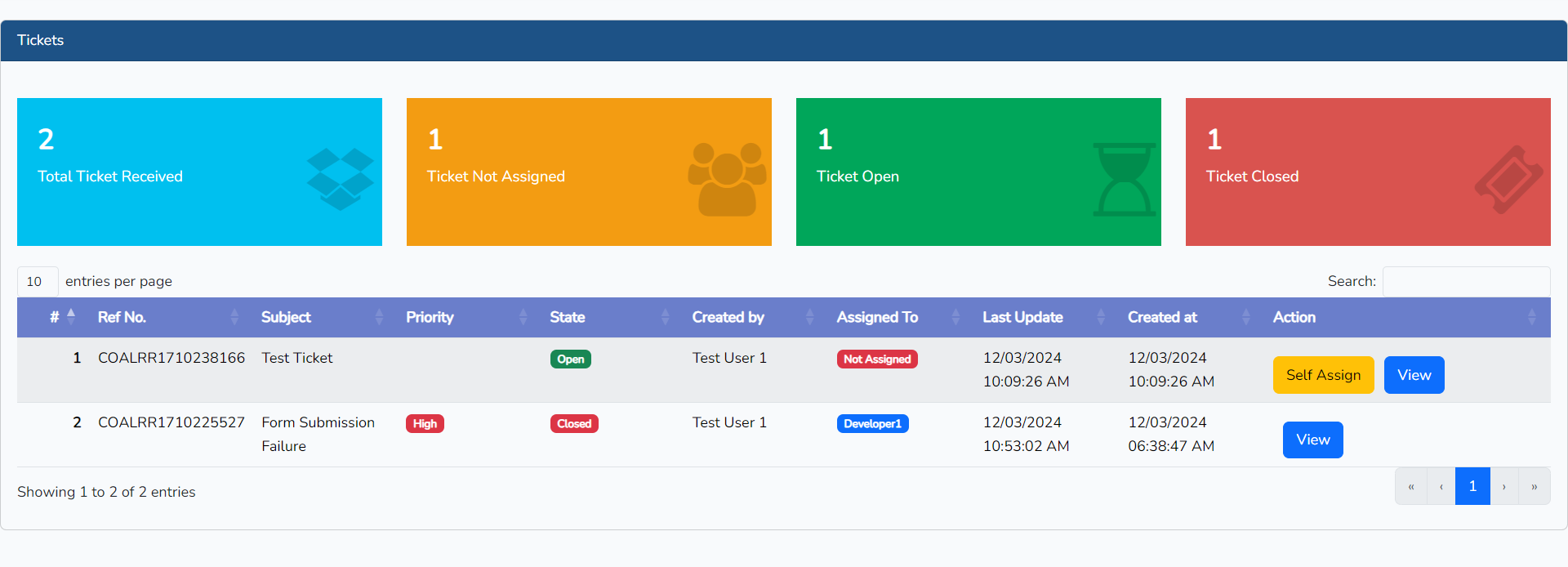Click the ticket icon on Ticket Closed card
Viewport: 1568px width, 567px height.
1508,180
